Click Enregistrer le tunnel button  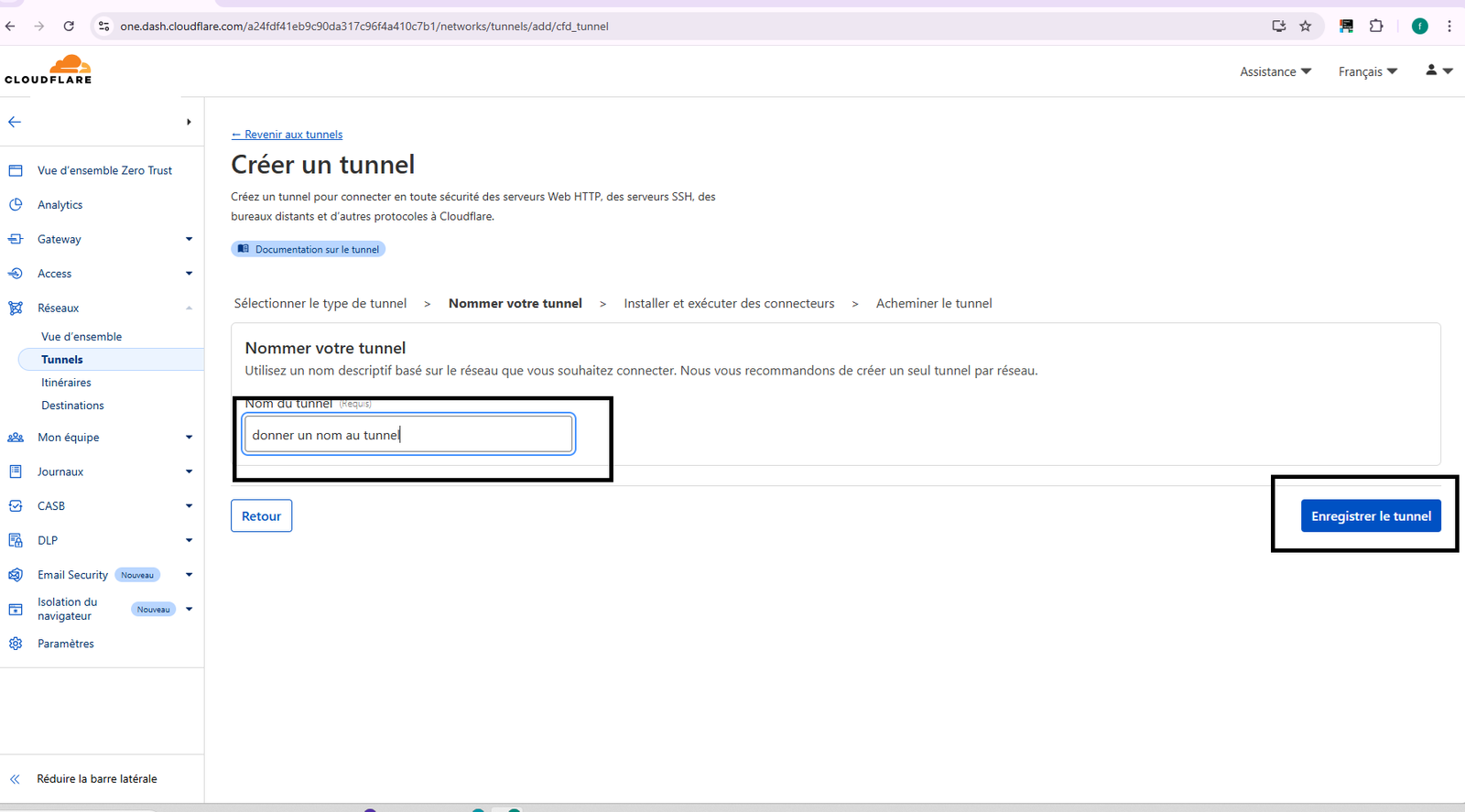coord(1371,516)
